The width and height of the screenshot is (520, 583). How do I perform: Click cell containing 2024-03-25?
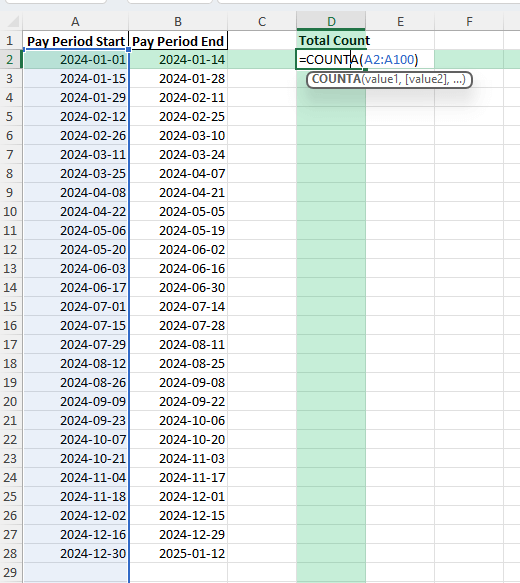pos(75,173)
